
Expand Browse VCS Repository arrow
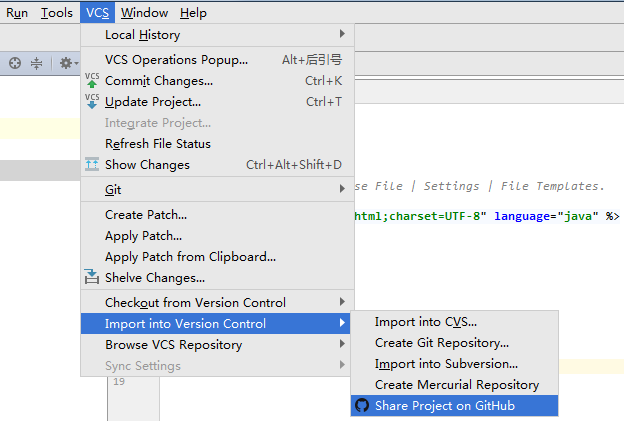[342, 343]
